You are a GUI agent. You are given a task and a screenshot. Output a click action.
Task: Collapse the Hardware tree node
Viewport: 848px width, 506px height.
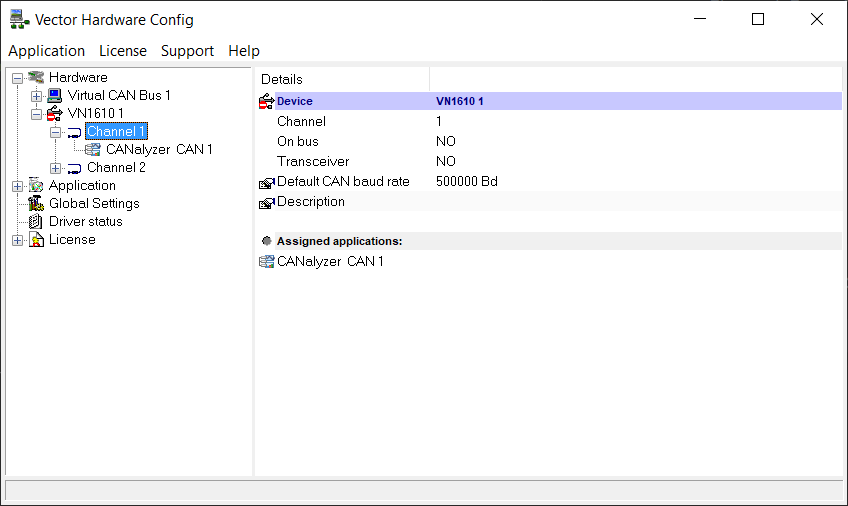pos(17,78)
